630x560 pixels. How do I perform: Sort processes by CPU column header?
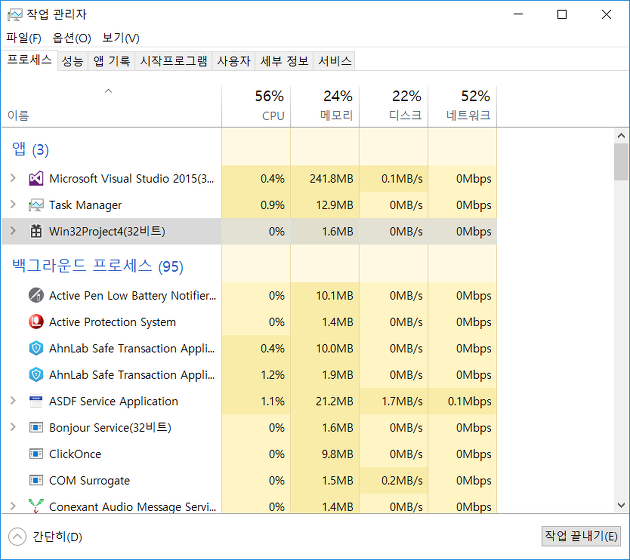pyautogui.click(x=256, y=106)
